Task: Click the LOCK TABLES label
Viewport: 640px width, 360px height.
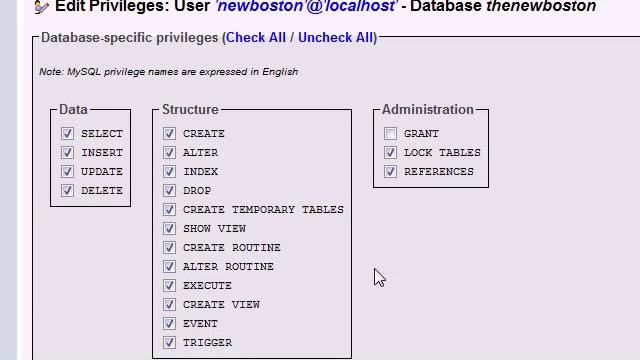Action: (x=442, y=153)
